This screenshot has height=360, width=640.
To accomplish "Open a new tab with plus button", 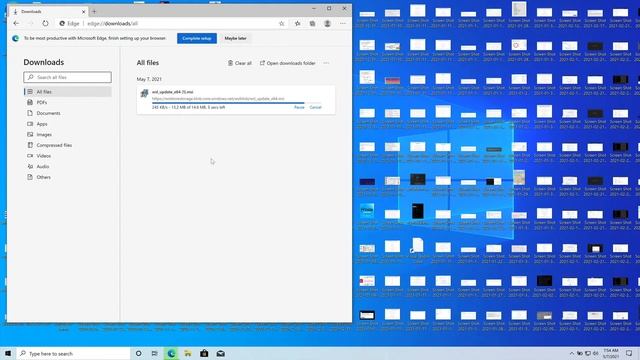I will tap(94, 11).
